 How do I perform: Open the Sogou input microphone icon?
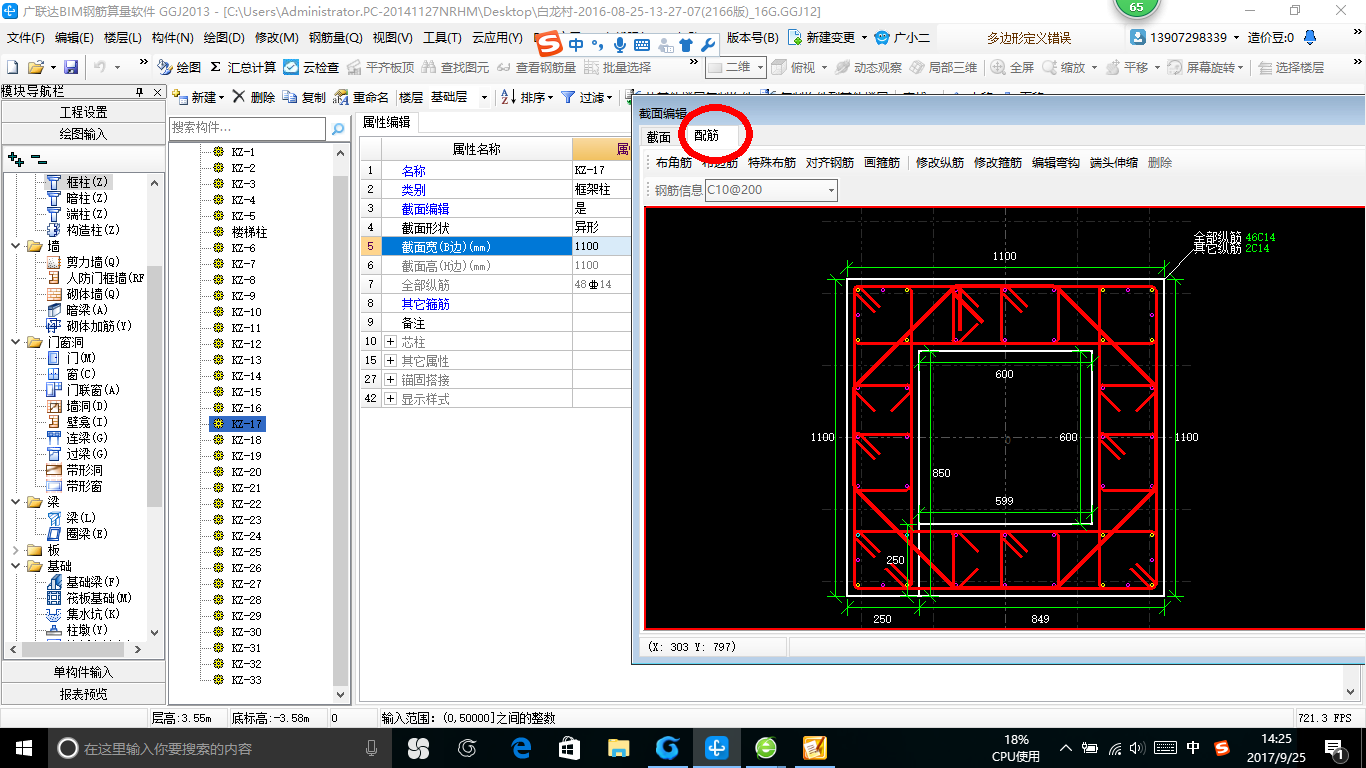[x=620, y=45]
